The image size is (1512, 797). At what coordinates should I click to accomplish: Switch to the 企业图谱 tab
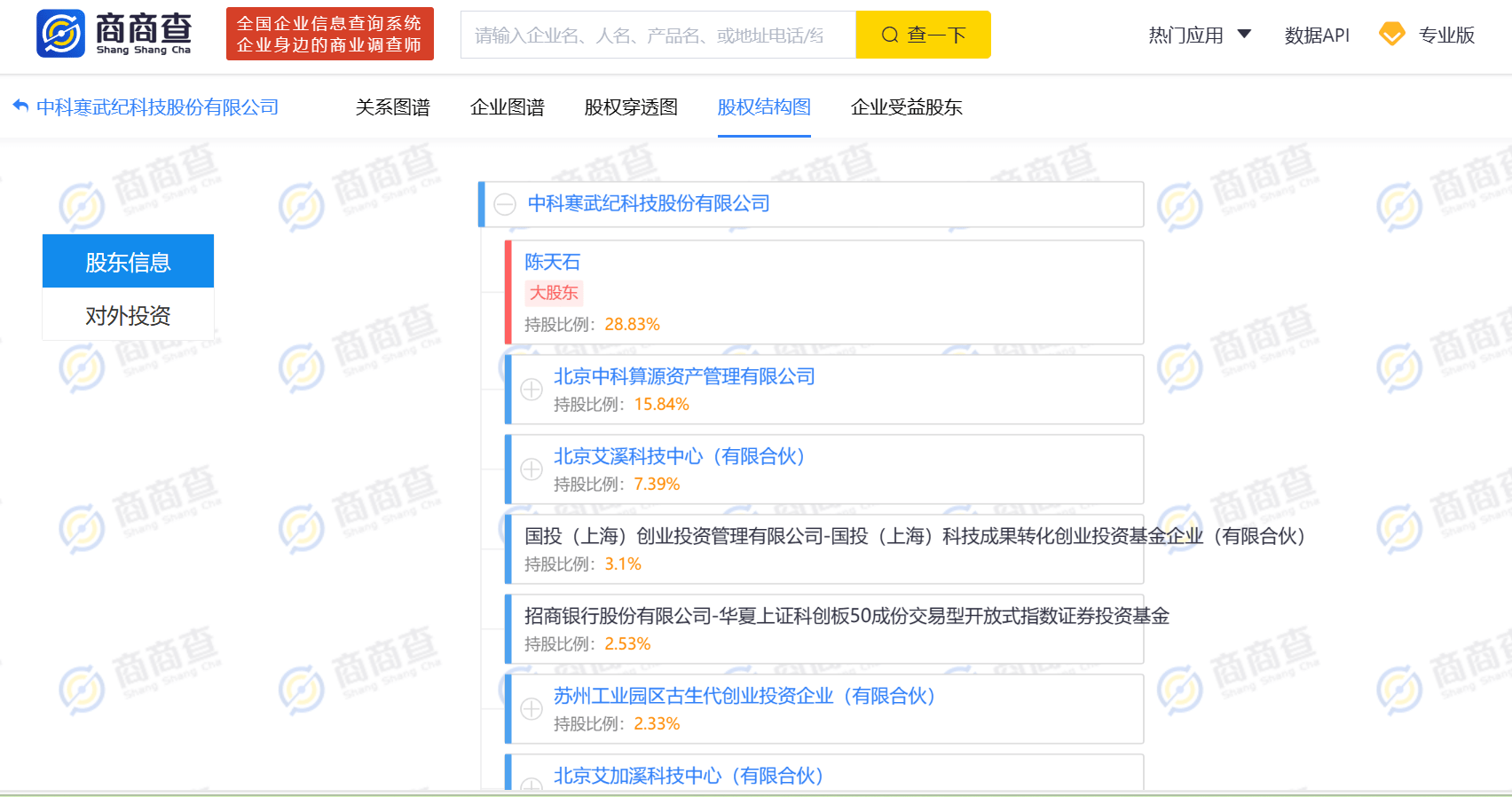pyautogui.click(x=508, y=107)
